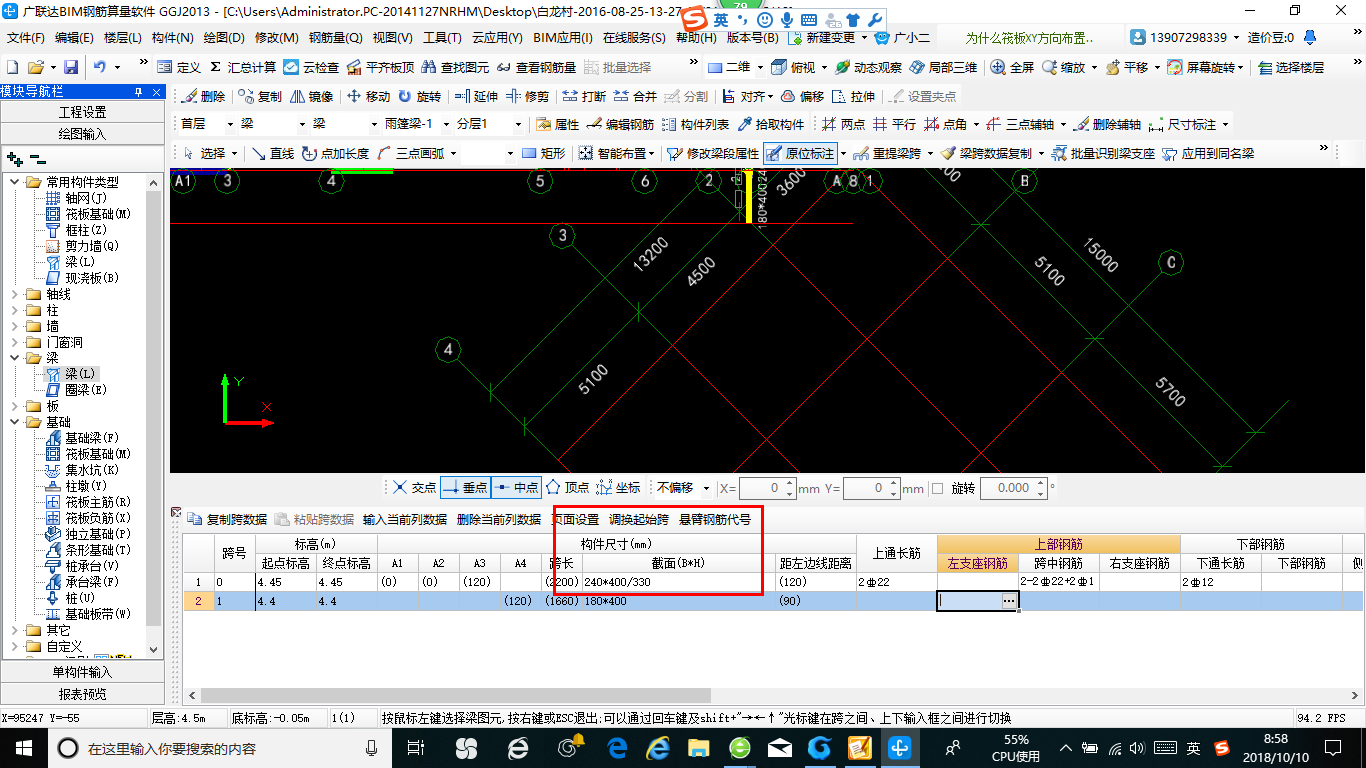The image size is (1366, 768).
Task: Toggle 垂点 perpendicular snap
Action: point(465,487)
